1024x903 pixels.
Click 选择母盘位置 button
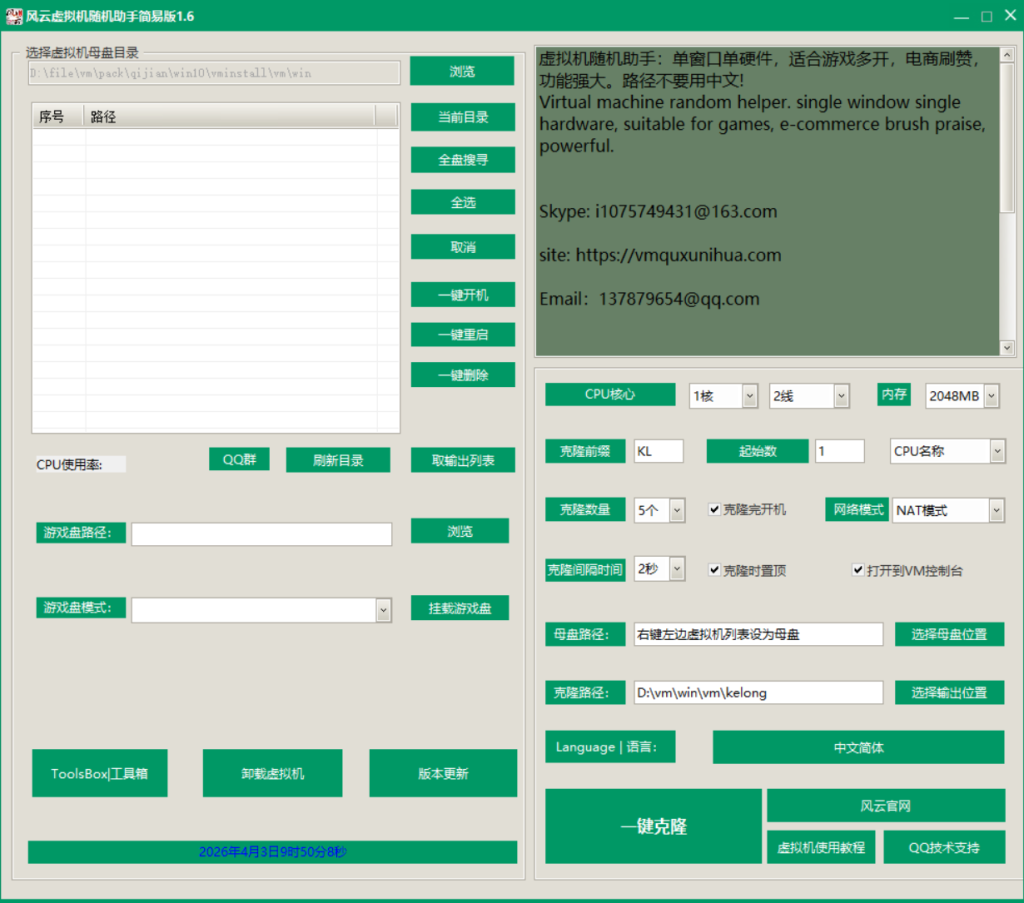948,634
